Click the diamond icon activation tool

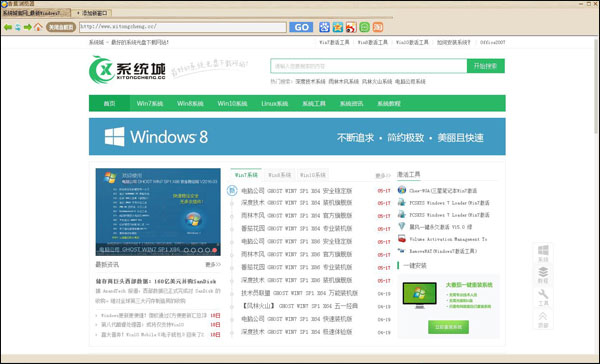point(402,226)
